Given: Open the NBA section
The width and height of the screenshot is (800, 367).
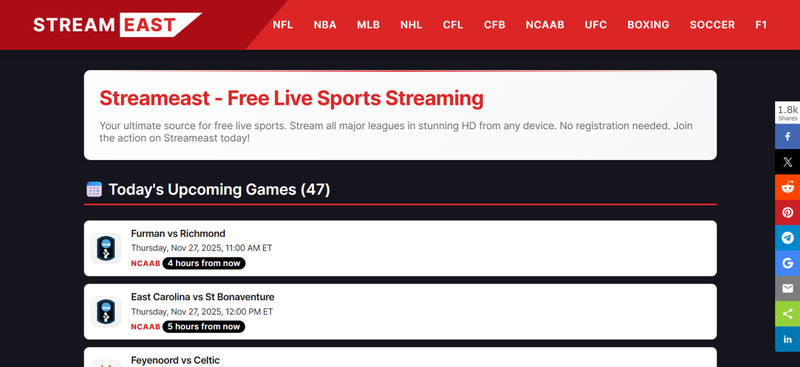Looking at the screenshot, I should pyautogui.click(x=325, y=25).
